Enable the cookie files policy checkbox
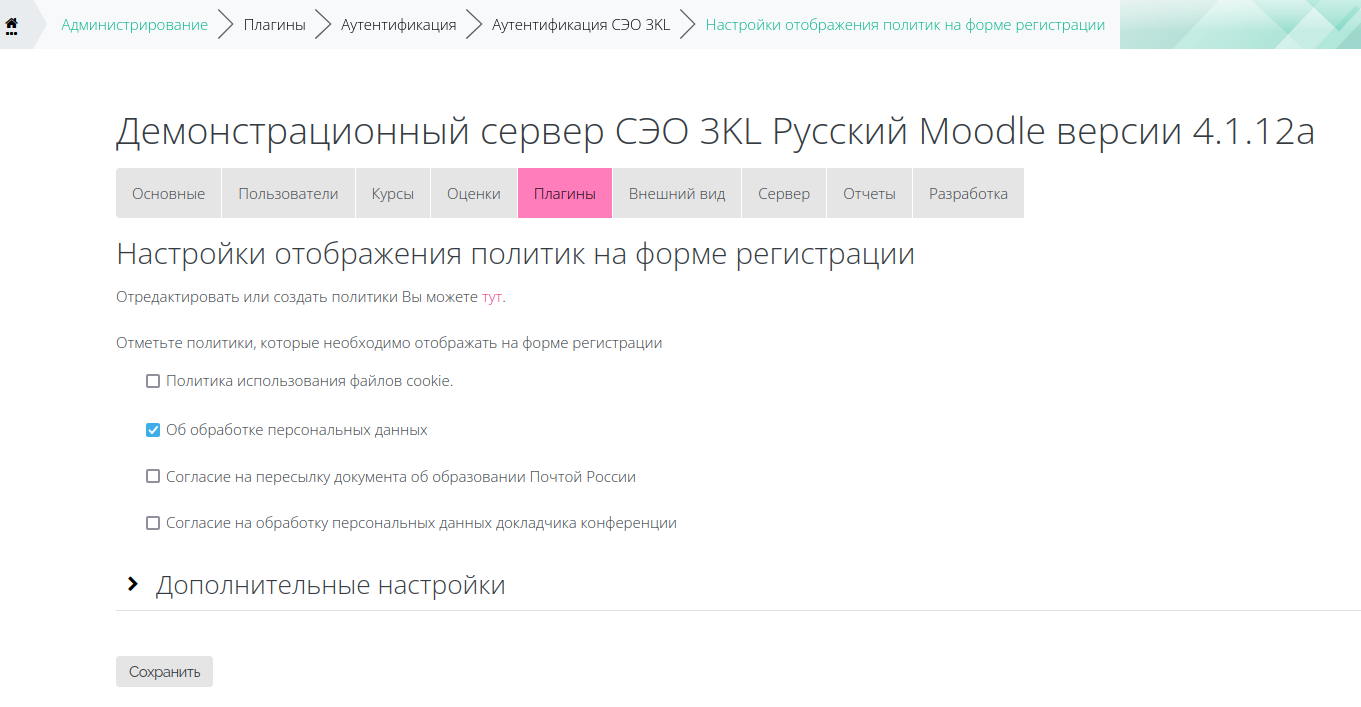The image size is (1361, 707). click(153, 381)
